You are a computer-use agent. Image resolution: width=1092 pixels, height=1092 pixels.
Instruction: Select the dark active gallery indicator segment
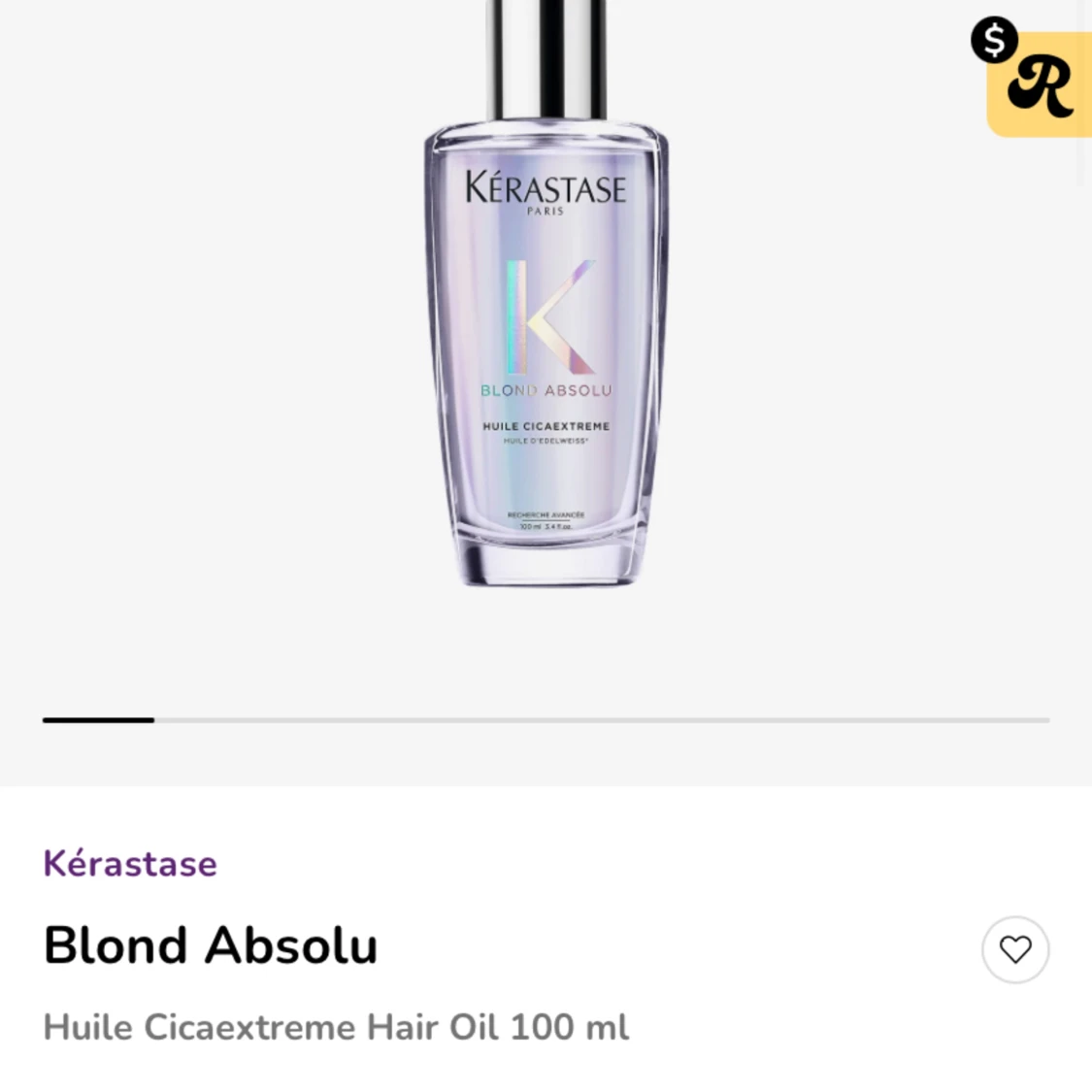(x=98, y=720)
